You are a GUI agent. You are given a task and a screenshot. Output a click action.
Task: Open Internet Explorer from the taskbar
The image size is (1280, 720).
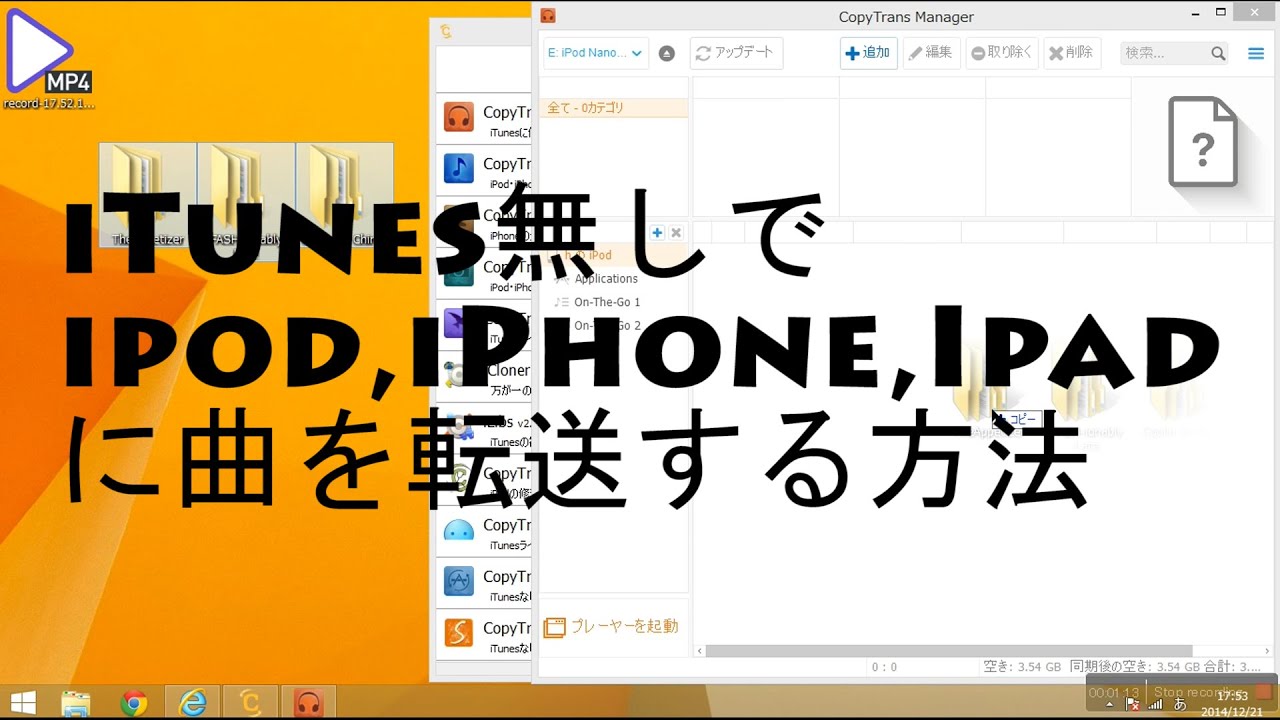coord(192,704)
